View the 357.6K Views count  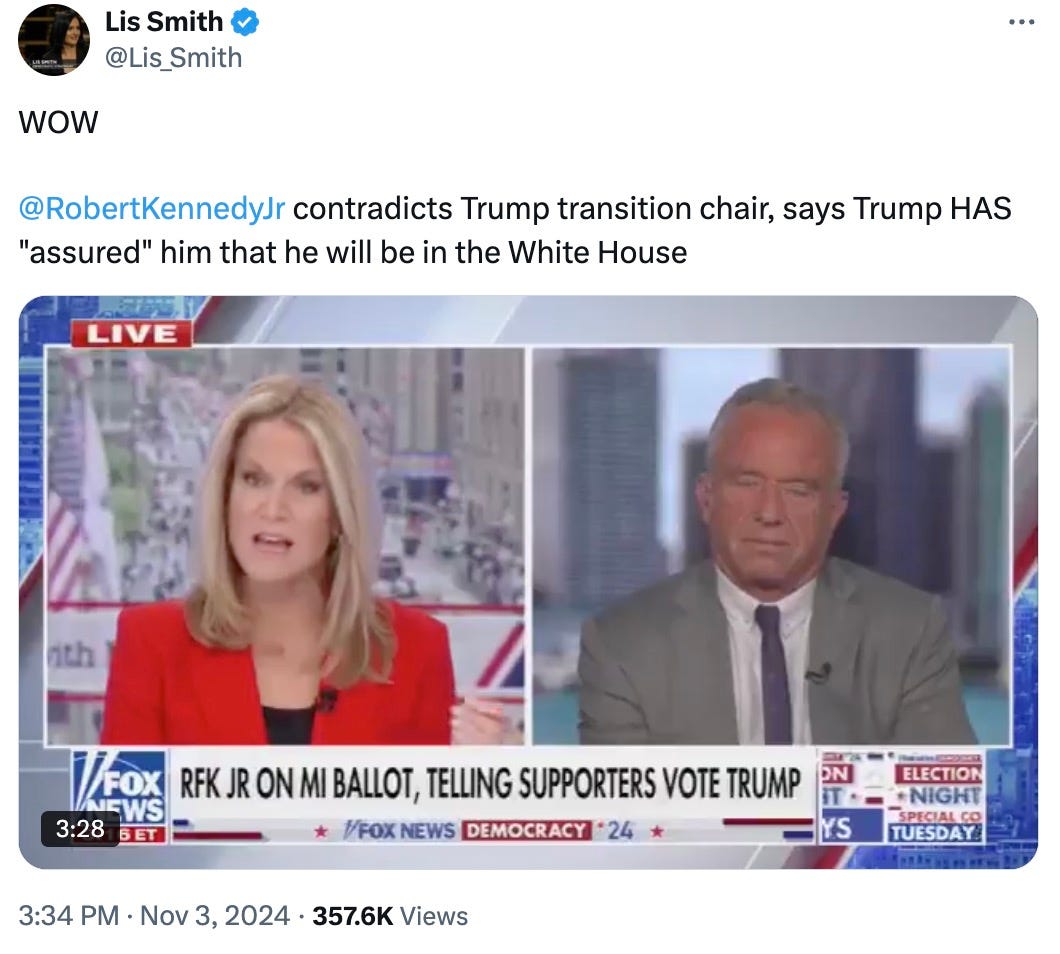click(390, 915)
